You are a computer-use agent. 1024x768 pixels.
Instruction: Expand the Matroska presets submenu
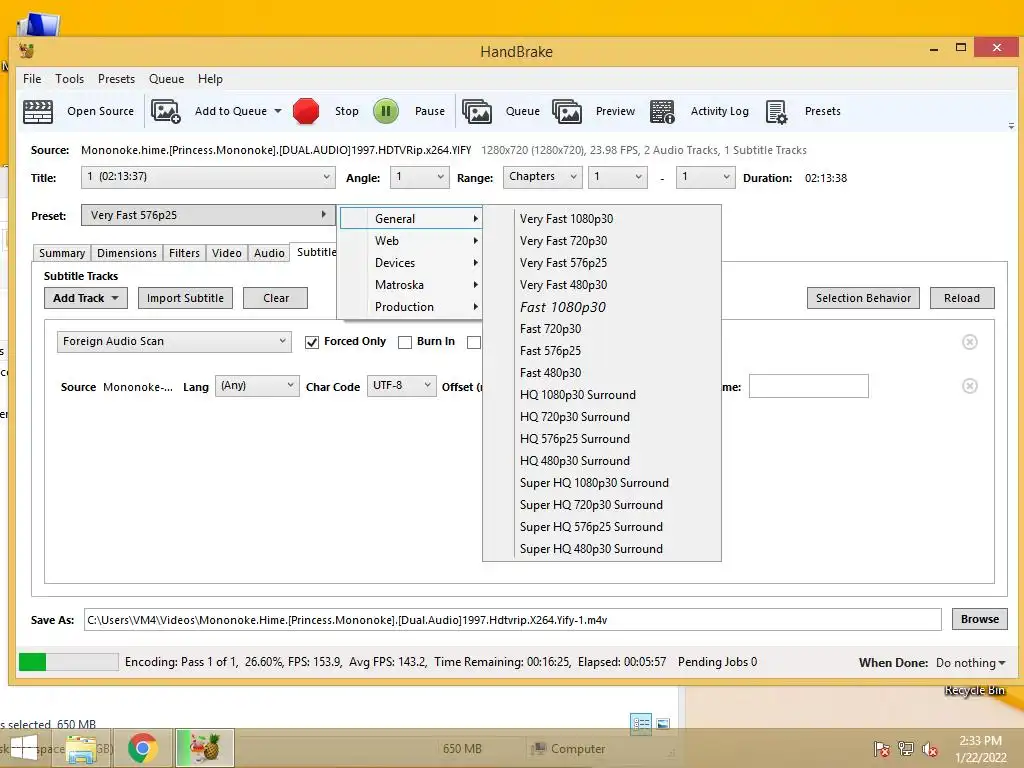point(411,285)
